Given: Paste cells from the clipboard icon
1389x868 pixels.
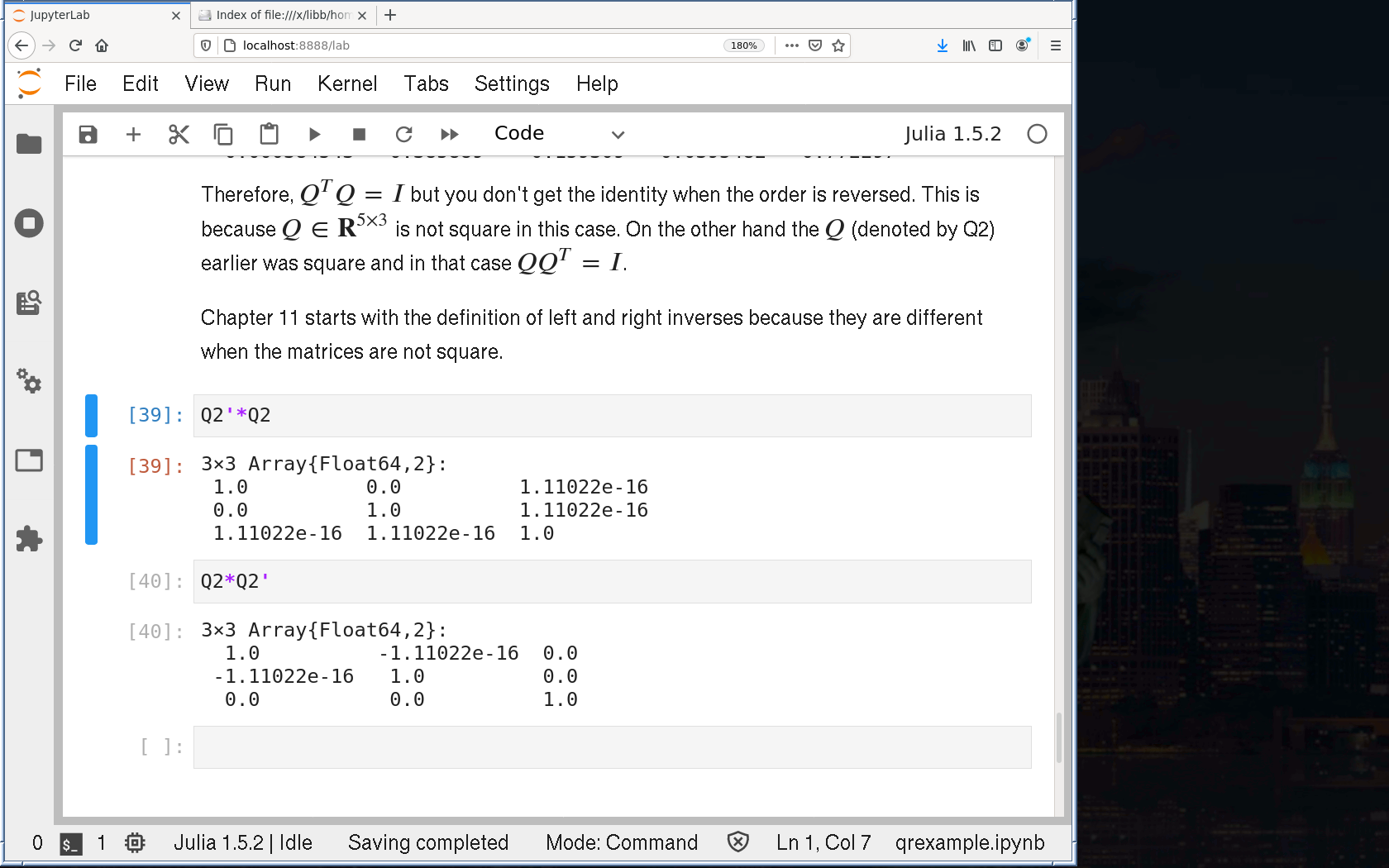Looking at the screenshot, I should 269,134.
